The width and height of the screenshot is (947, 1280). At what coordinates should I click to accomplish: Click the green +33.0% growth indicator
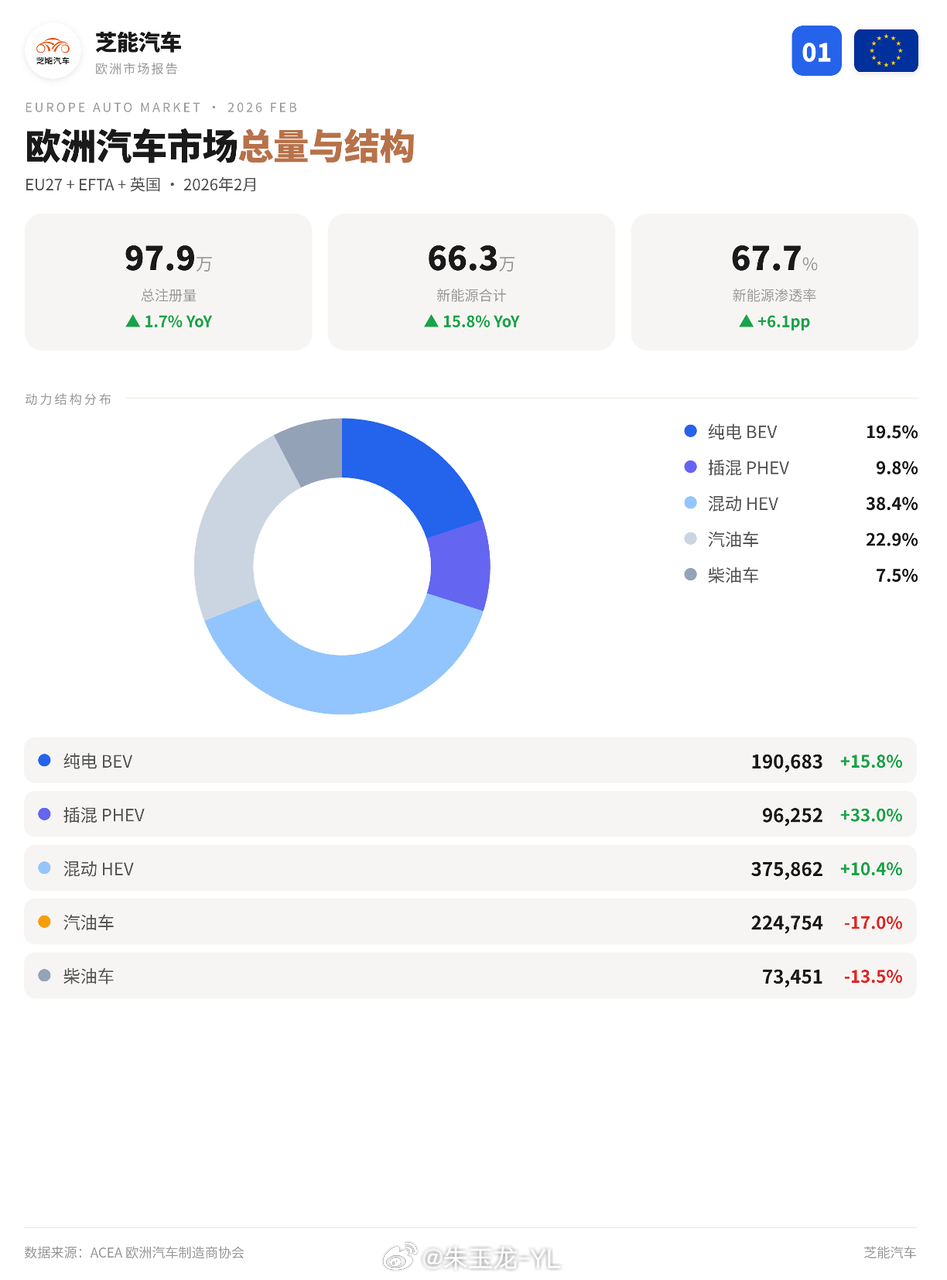point(872,814)
